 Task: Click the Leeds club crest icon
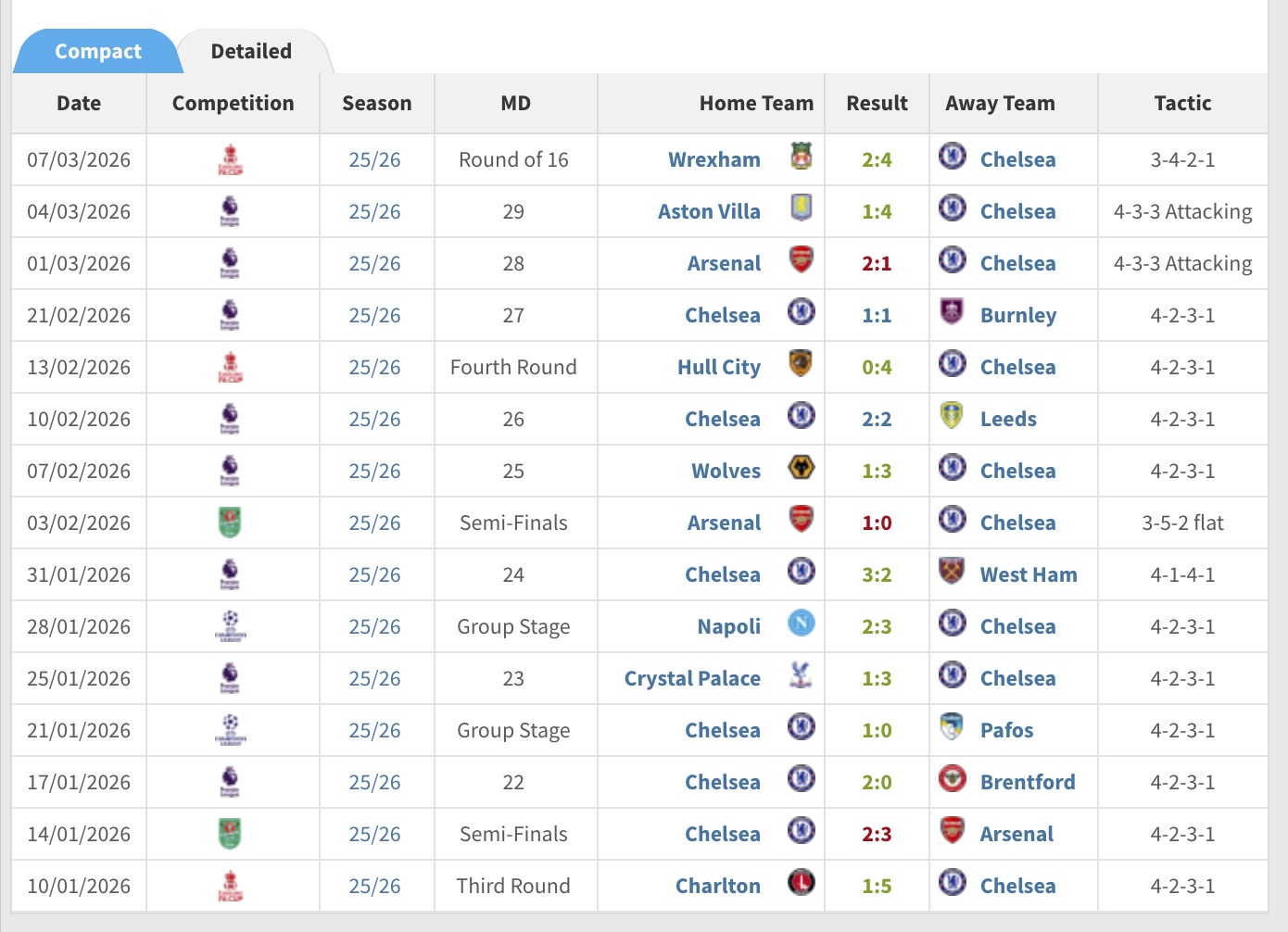click(952, 415)
